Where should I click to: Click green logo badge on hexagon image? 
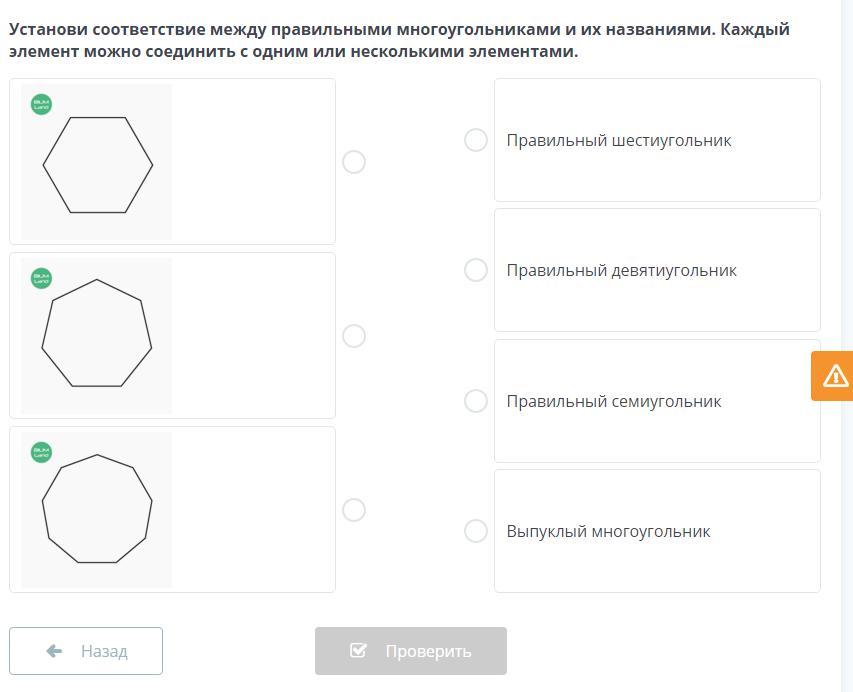pyautogui.click(x=41, y=104)
